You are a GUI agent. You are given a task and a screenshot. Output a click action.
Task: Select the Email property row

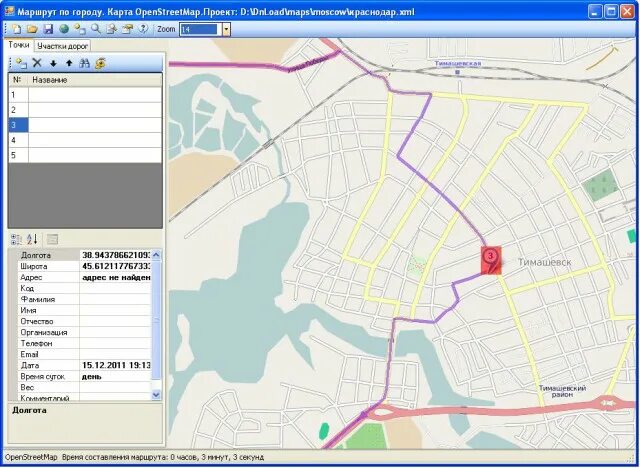coord(84,355)
